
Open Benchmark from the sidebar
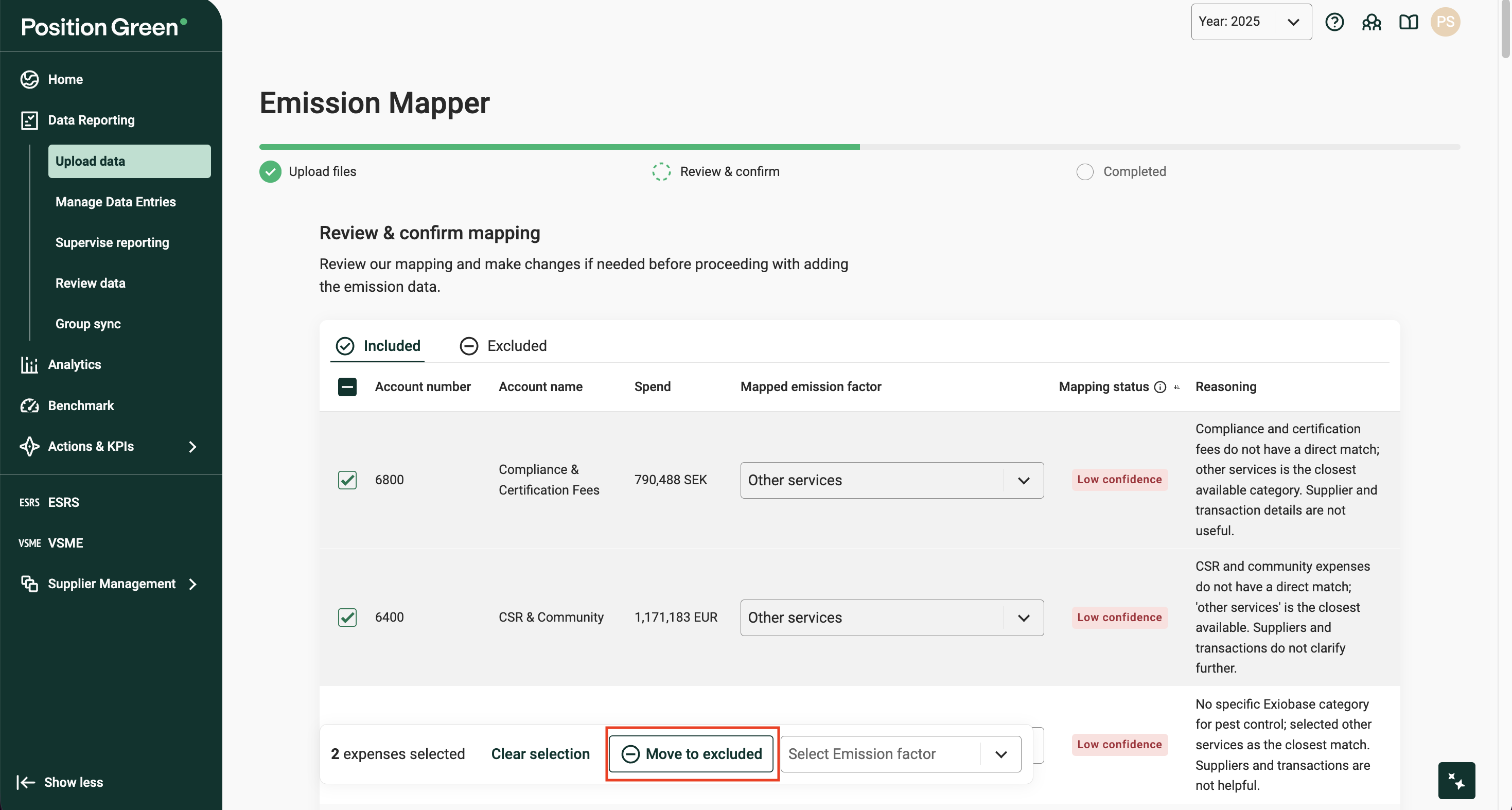(80, 406)
